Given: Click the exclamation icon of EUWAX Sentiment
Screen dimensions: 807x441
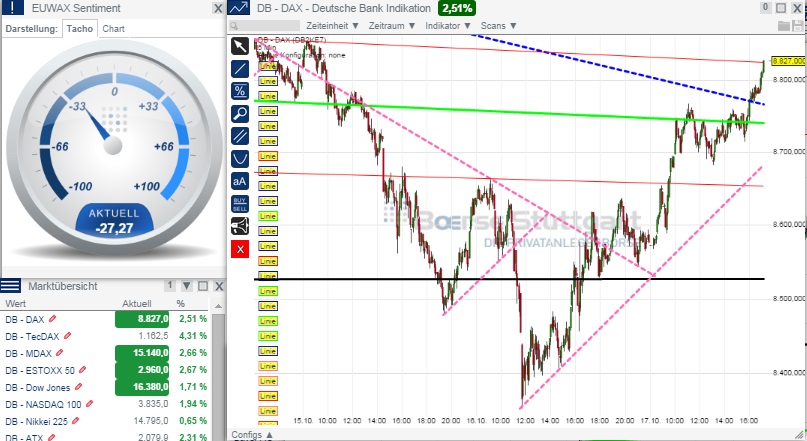Looking at the screenshot, I should (13, 8).
